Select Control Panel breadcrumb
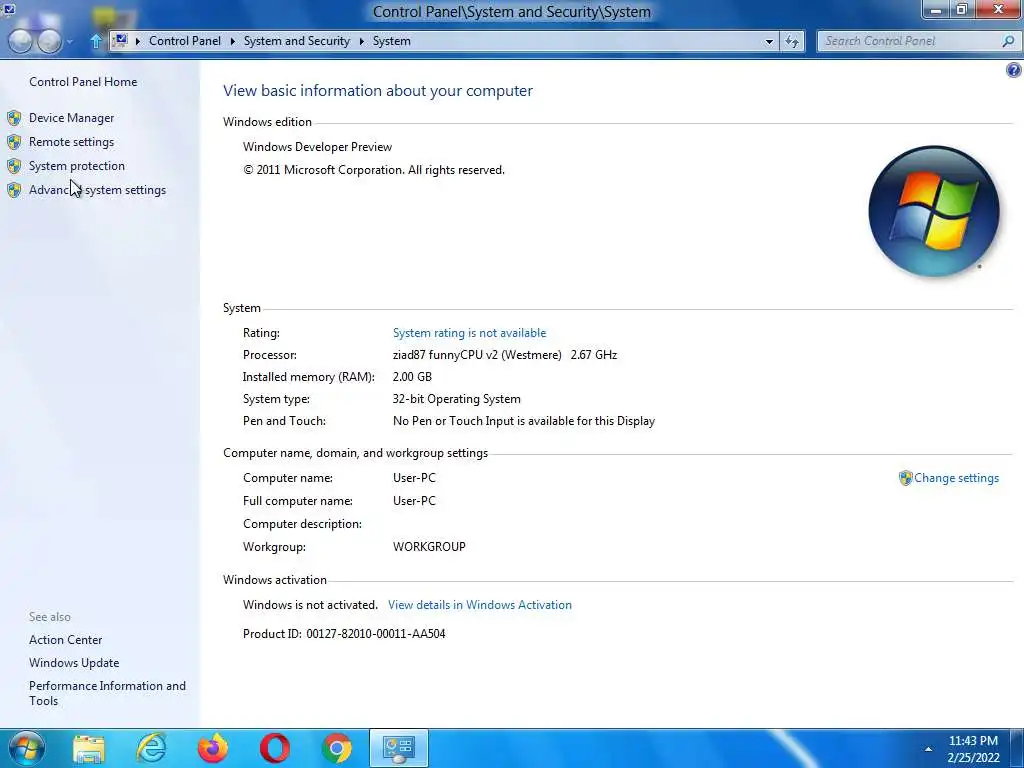This screenshot has height=768, width=1024. click(185, 40)
